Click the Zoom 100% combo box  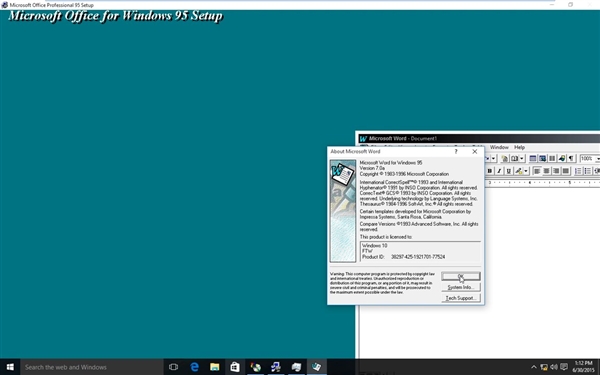590,158
